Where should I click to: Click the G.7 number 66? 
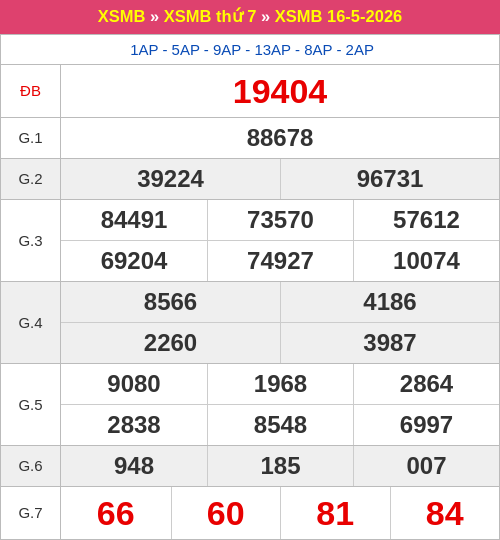pos(116,513)
